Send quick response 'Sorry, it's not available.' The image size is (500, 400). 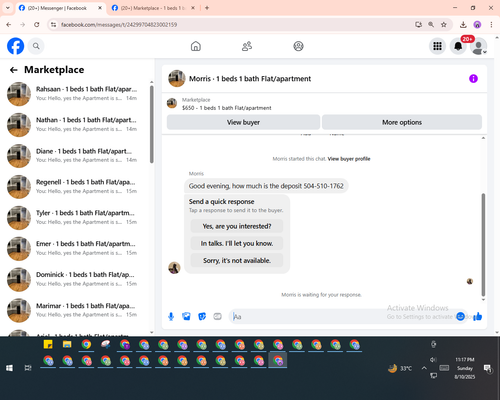click(237, 260)
